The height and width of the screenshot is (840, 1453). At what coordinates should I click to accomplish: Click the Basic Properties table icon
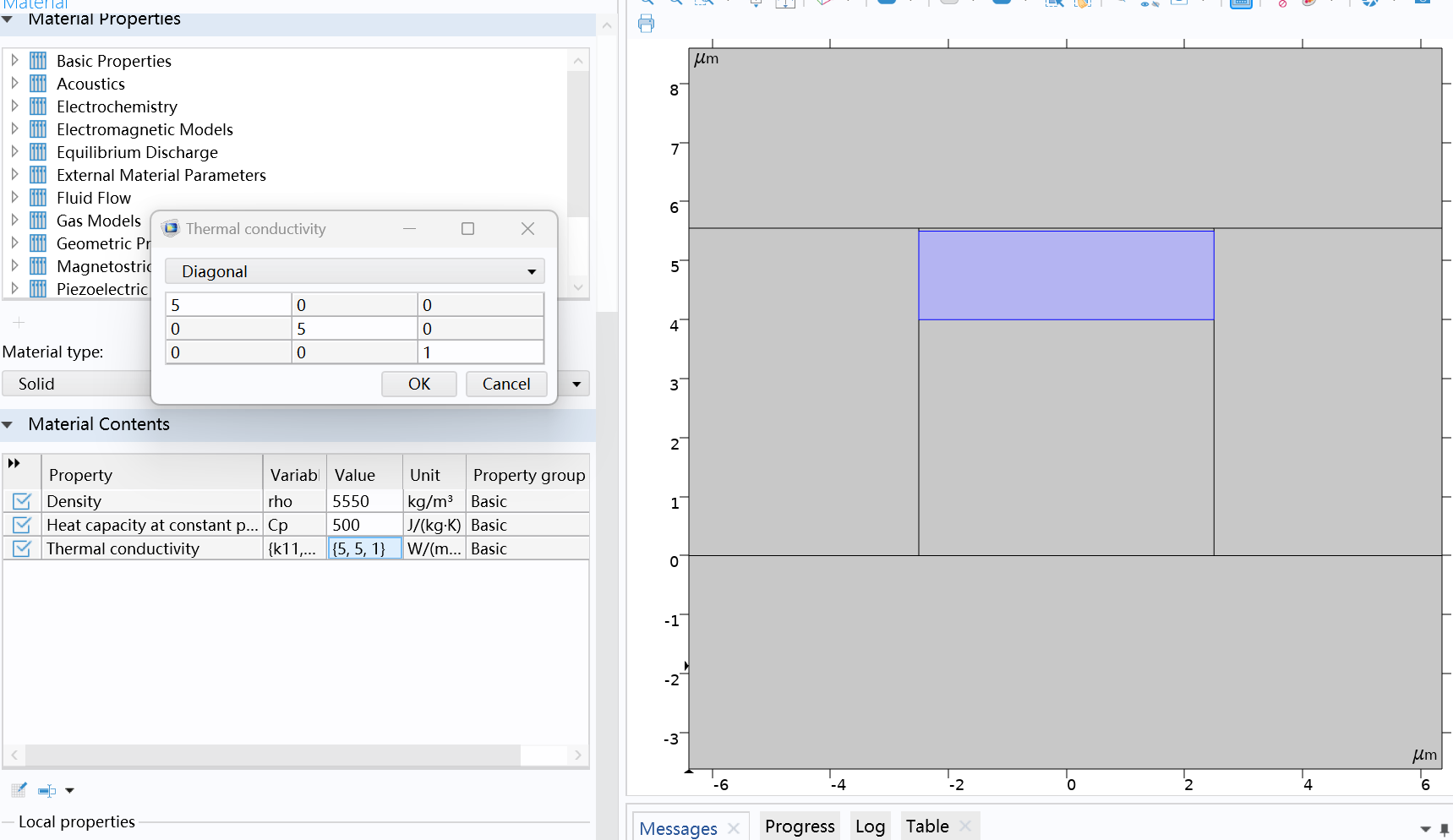[x=38, y=61]
